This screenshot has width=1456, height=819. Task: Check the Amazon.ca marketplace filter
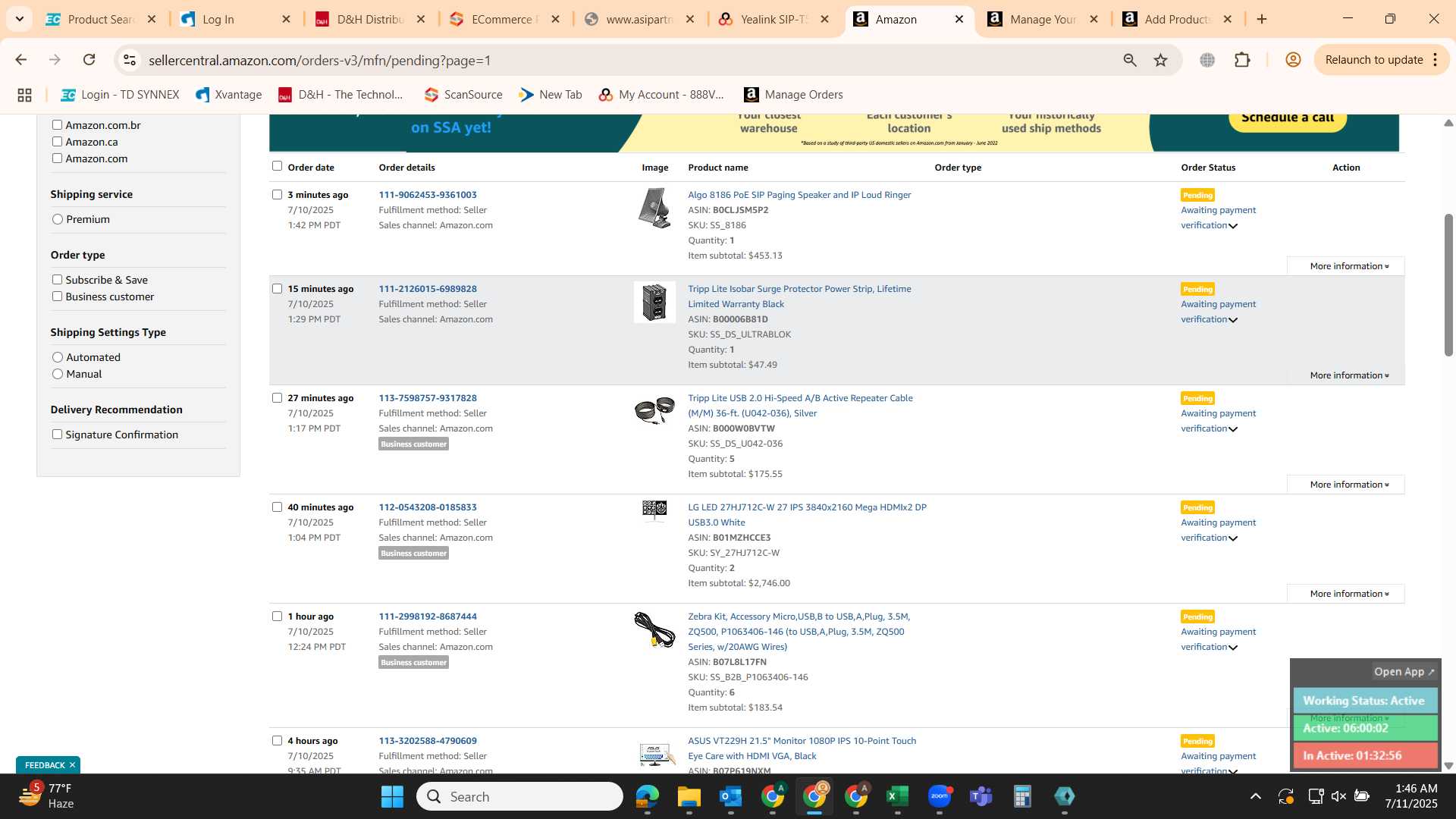(x=57, y=142)
